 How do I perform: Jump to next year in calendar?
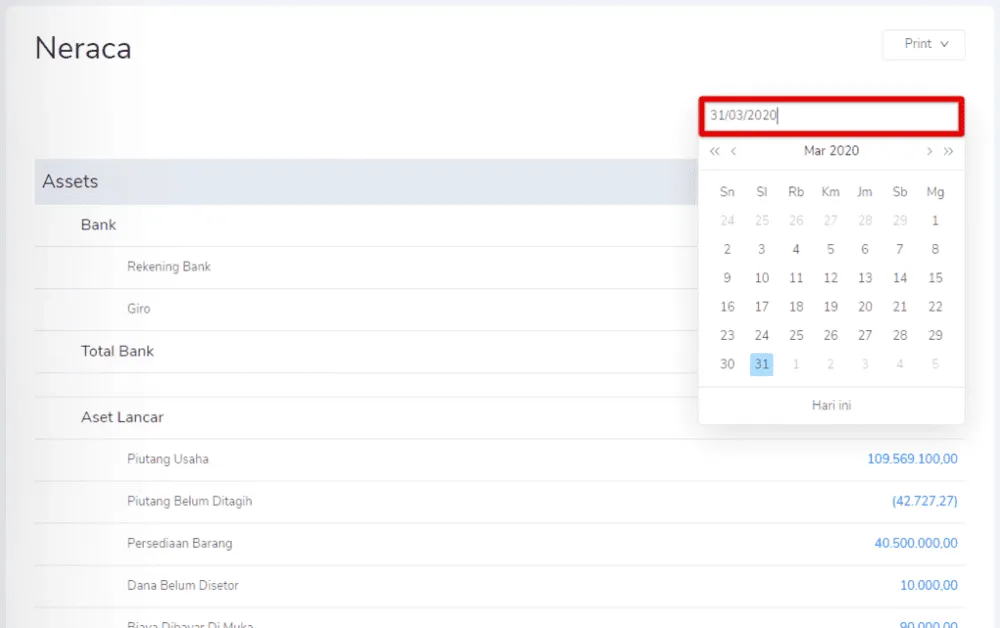(x=948, y=151)
